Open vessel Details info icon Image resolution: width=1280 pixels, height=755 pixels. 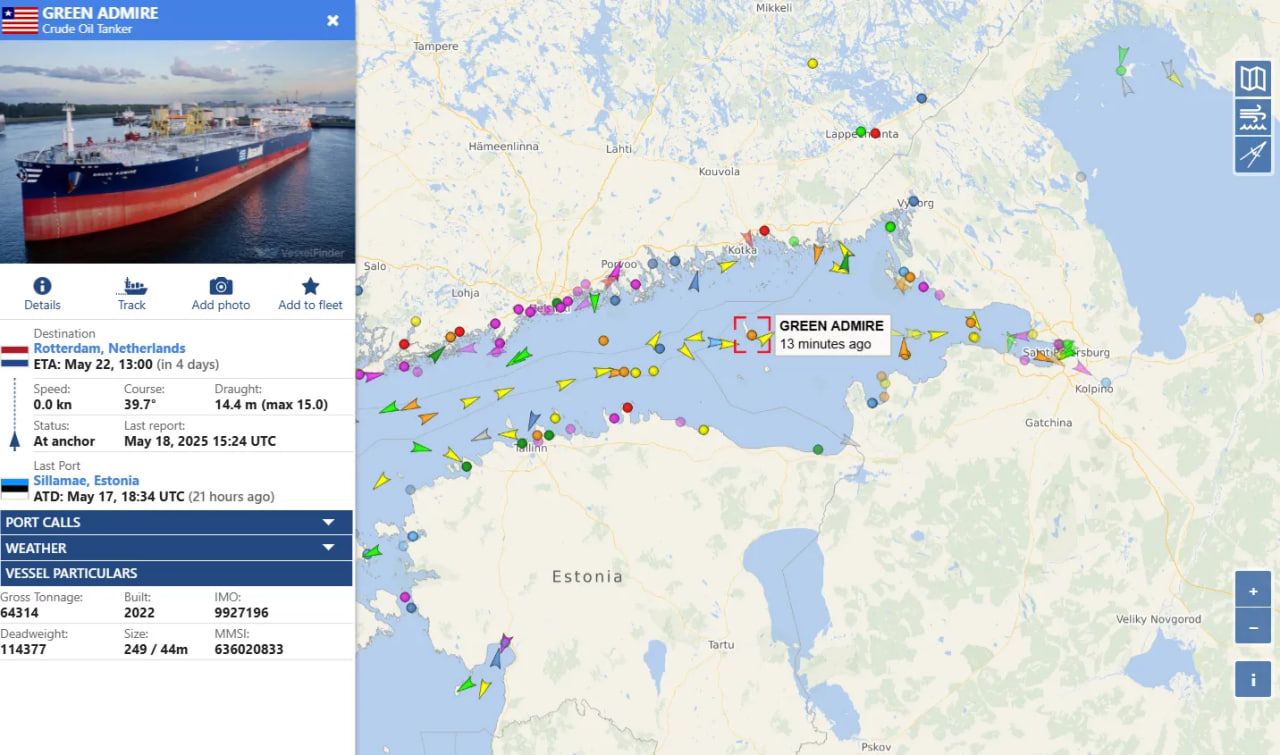pos(42,286)
